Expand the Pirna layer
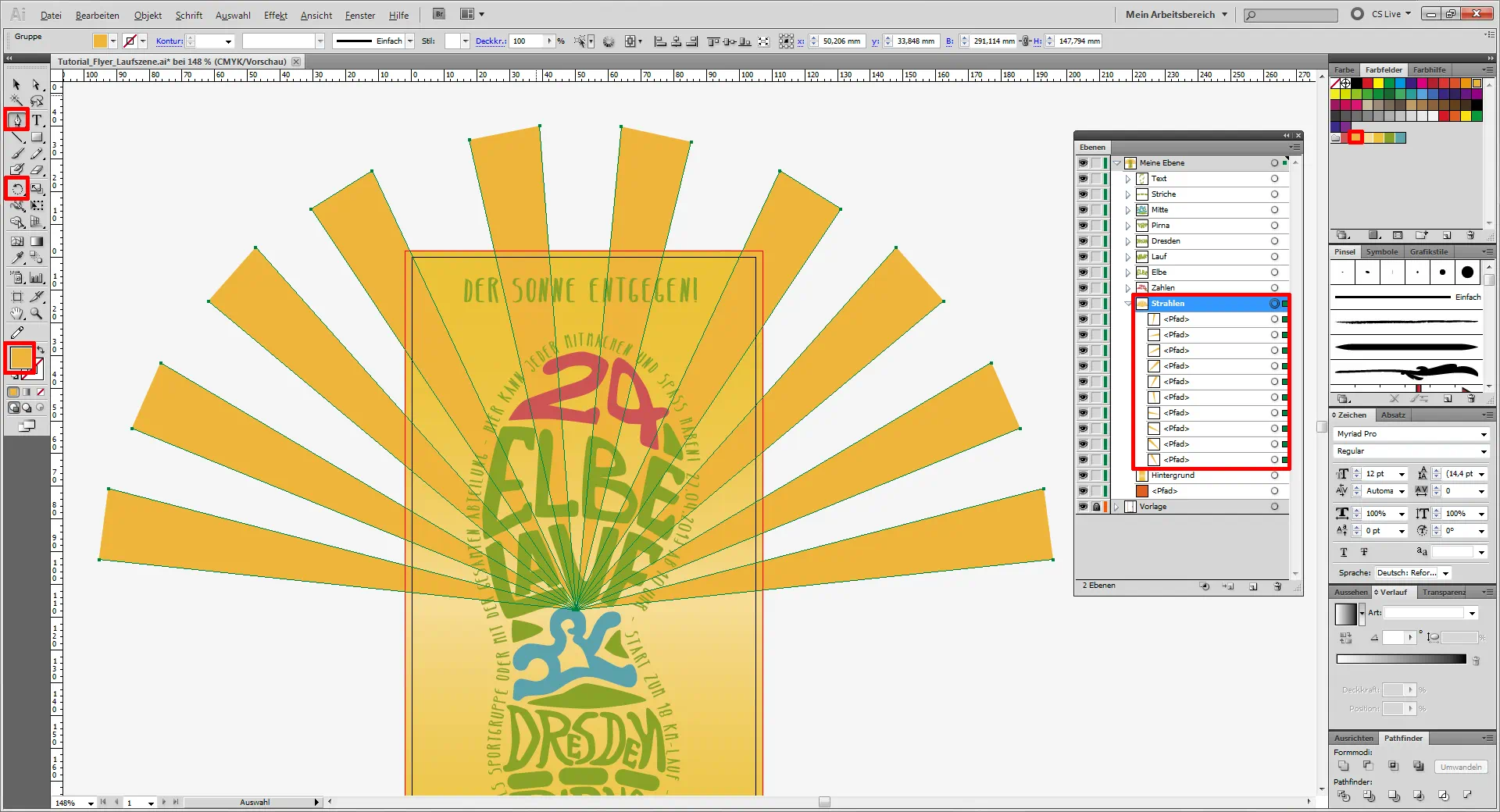This screenshot has height=812, width=1500. click(x=1127, y=226)
